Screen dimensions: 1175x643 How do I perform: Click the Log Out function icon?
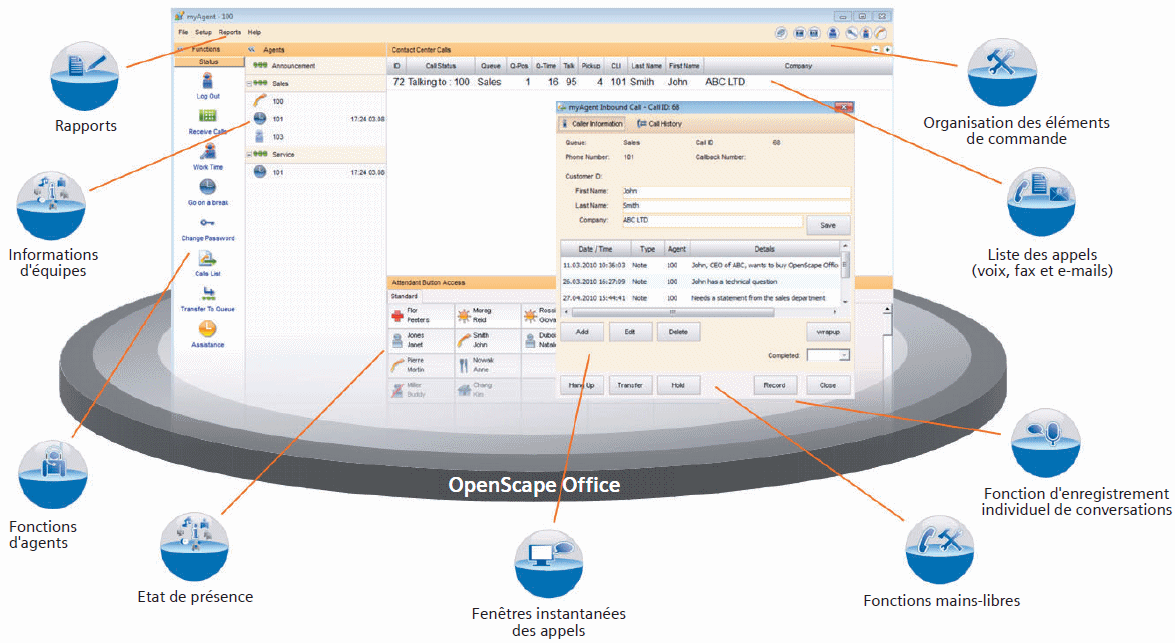pyautogui.click(x=208, y=82)
